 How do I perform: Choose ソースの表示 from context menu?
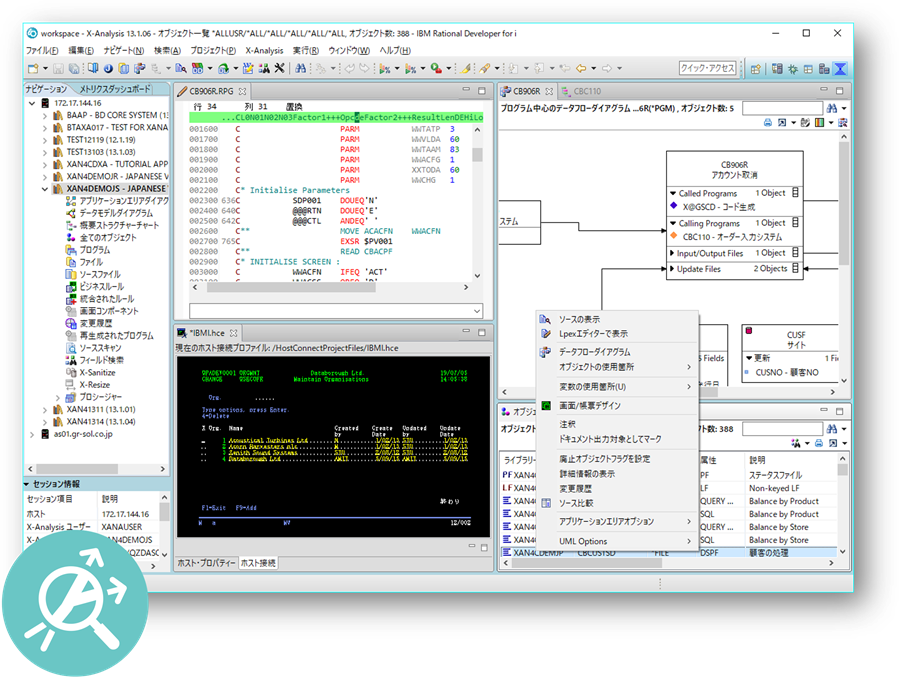[617, 319]
